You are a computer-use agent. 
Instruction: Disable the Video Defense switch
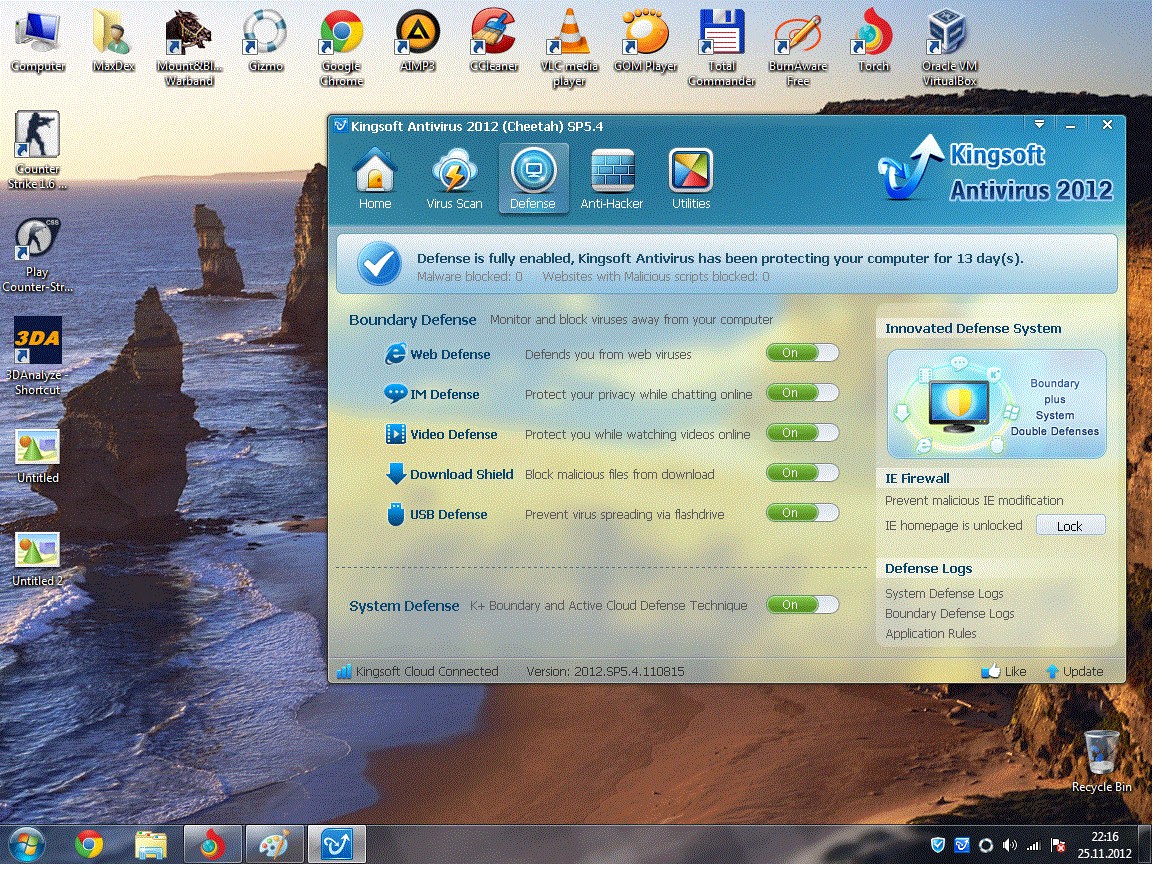[802, 433]
